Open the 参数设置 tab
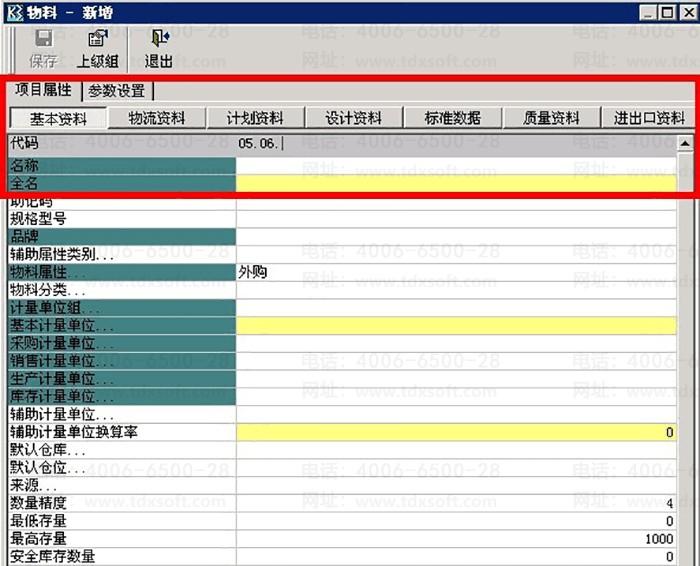The height and width of the screenshot is (566, 700). (116, 91)
